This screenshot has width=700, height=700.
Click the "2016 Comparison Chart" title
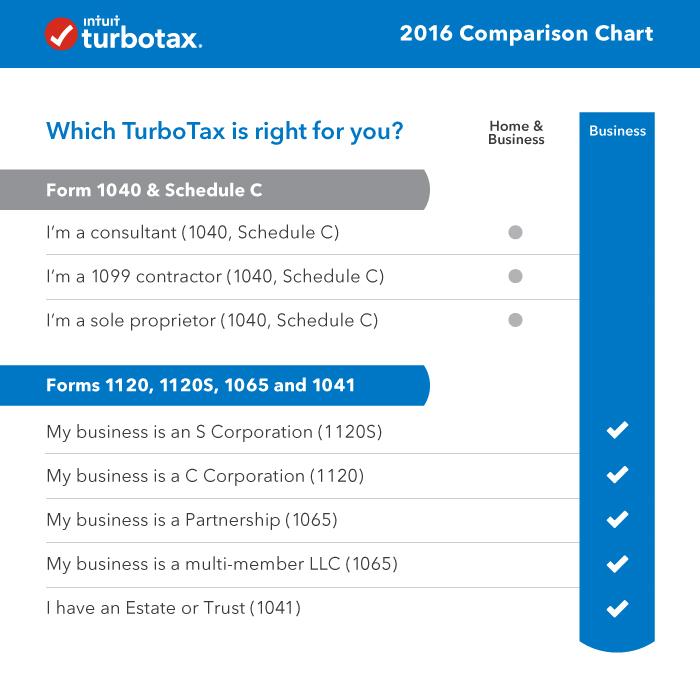pyautogui.click(x=526, y=34)
